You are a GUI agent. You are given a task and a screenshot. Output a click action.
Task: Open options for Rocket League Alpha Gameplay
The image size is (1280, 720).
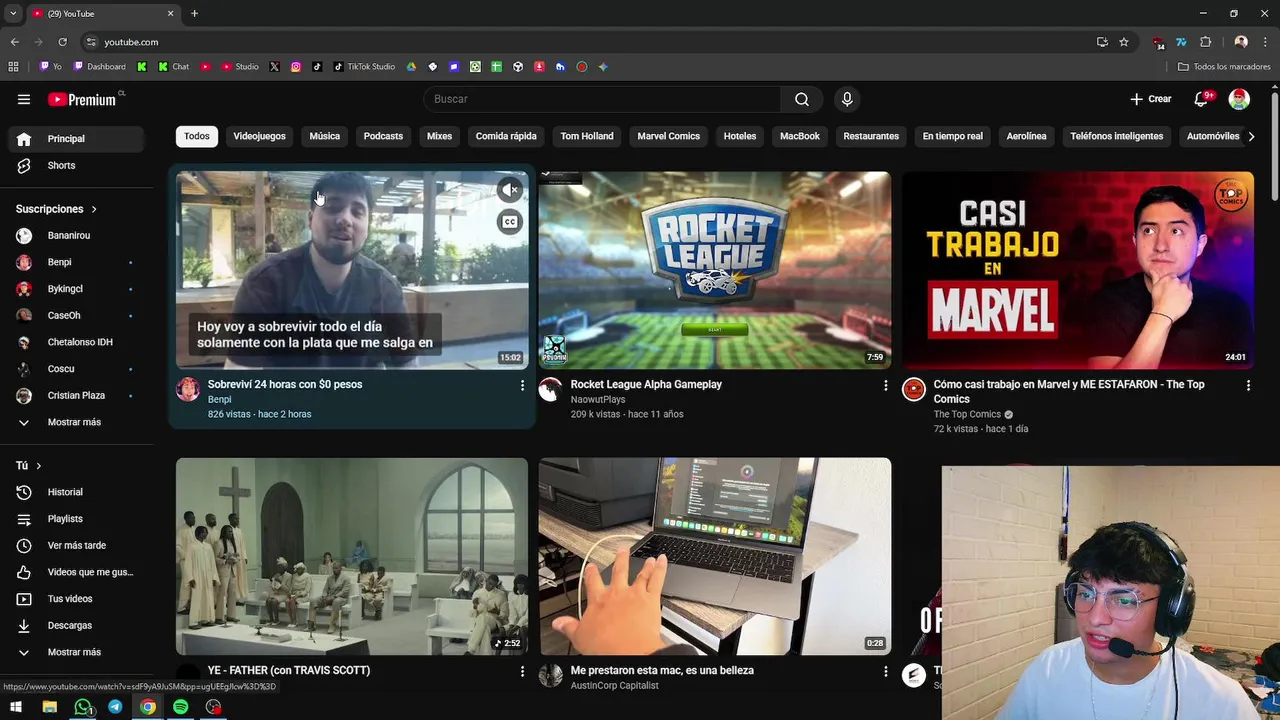[x=885, y=385]
